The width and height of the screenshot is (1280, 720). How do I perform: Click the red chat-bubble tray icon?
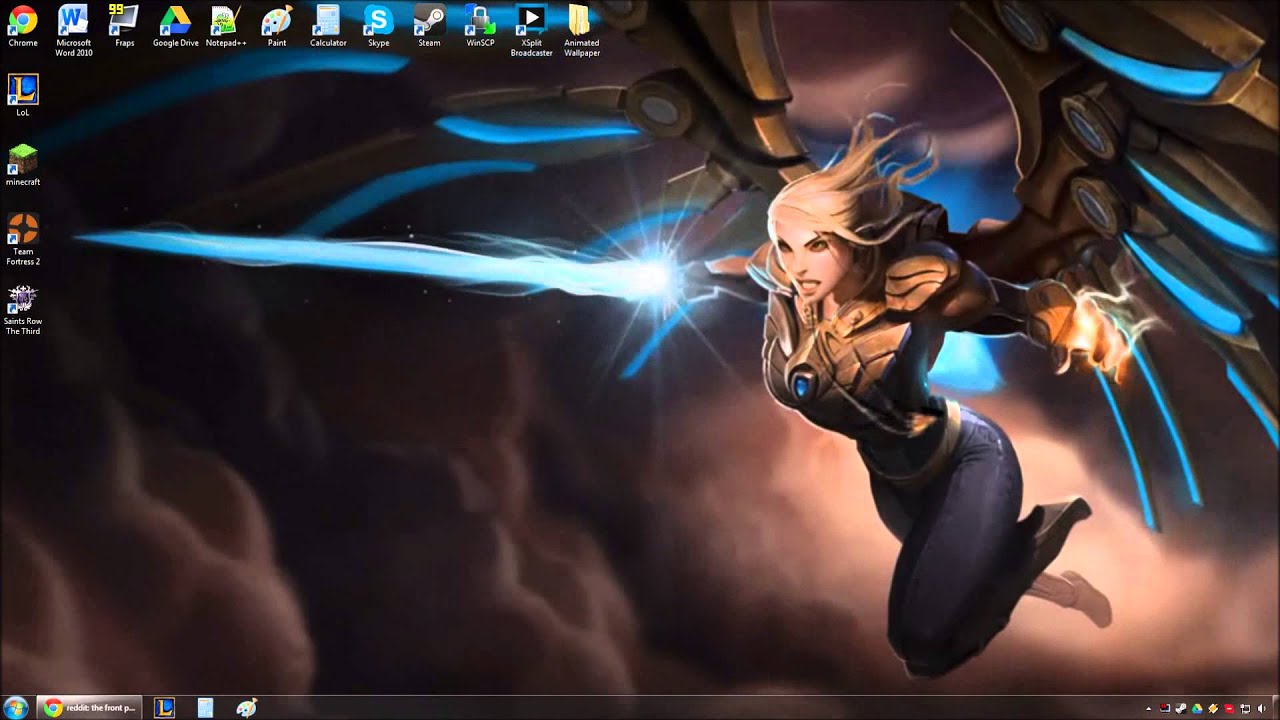[x=1229, y=709]
